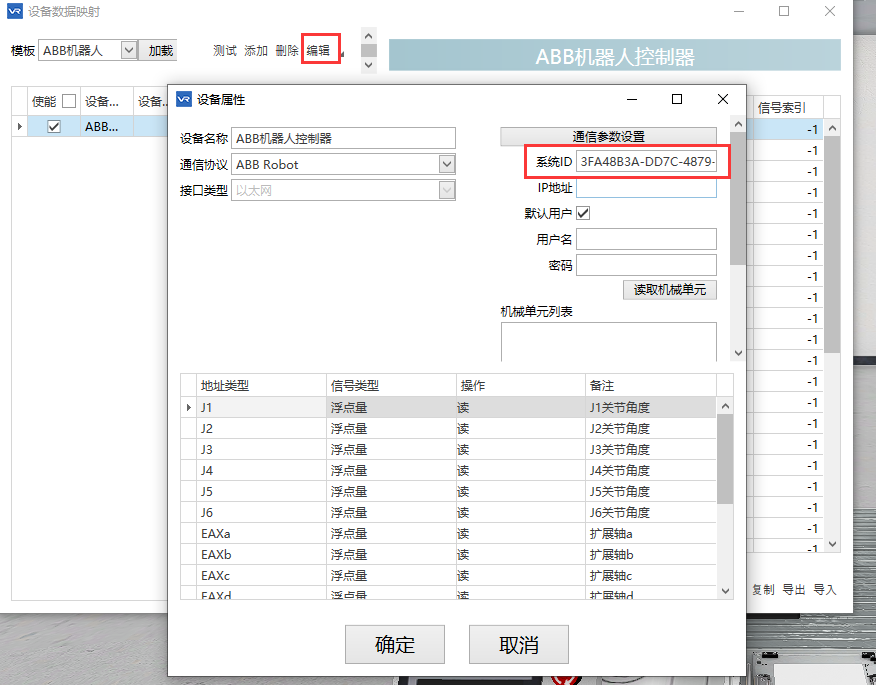Viewport: 876px width, 685px height.
Task: Click signal table scrollbar up arrow
Action: pyautogui.click(x=725, y=406)
